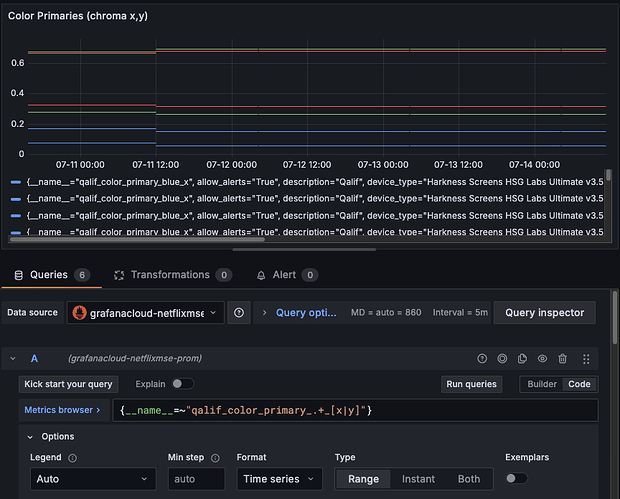620x499 pixels.
Task: Open the data source dropdown
Action: (x=146, y=313)
